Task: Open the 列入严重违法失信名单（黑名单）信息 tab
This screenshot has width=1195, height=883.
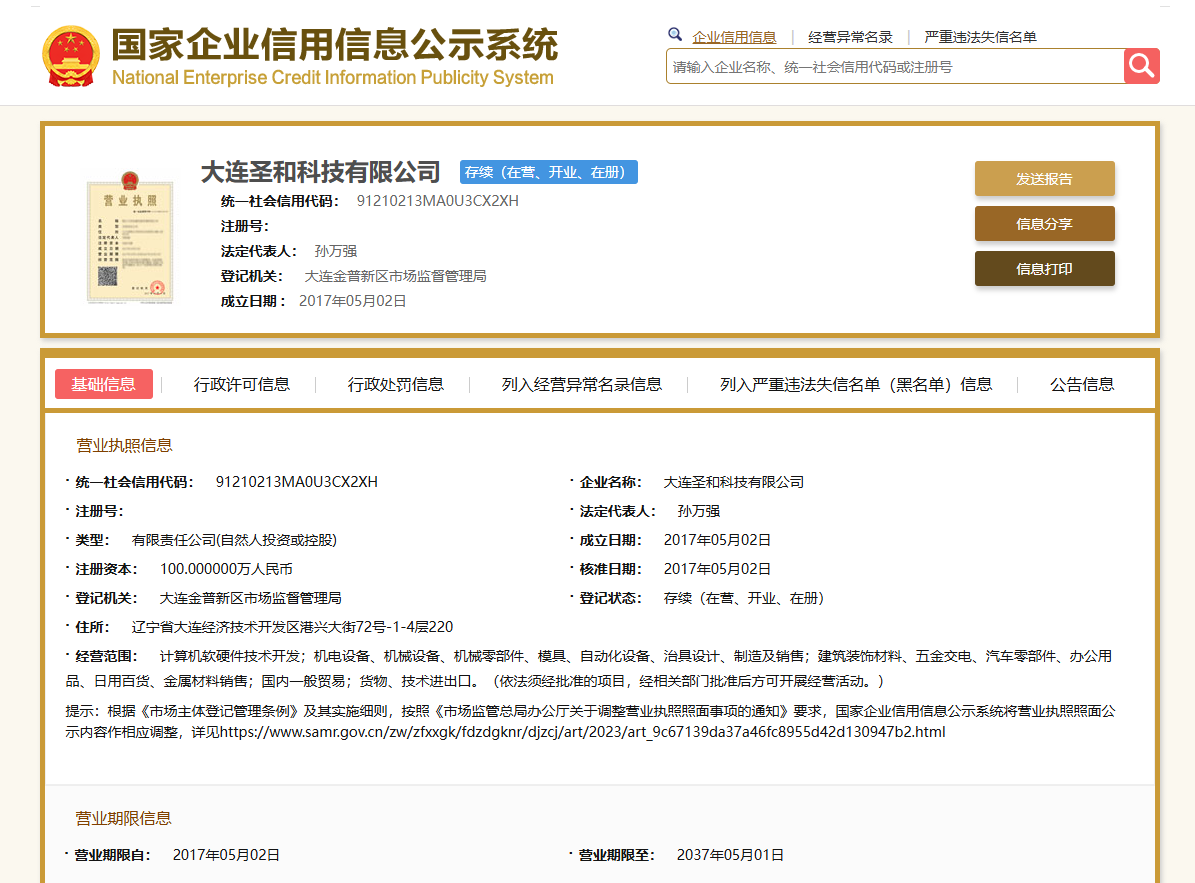Action: click(856, 384)
